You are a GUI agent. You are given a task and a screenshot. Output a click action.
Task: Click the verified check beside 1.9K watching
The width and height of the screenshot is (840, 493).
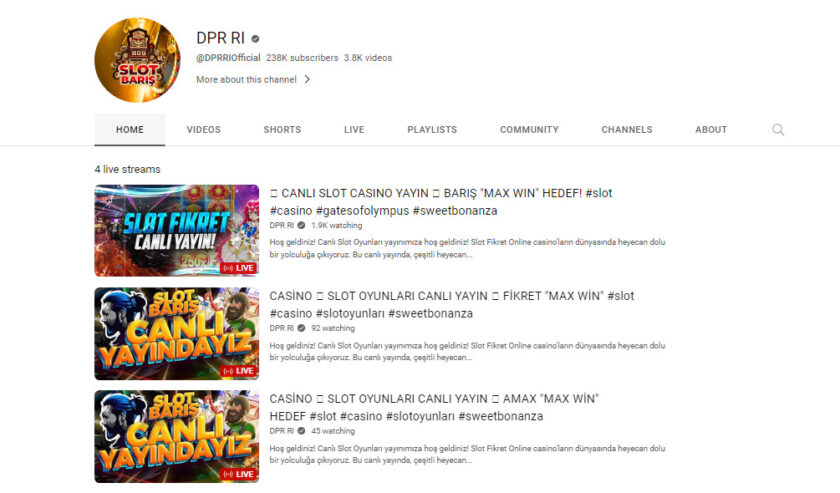point(302,226)
